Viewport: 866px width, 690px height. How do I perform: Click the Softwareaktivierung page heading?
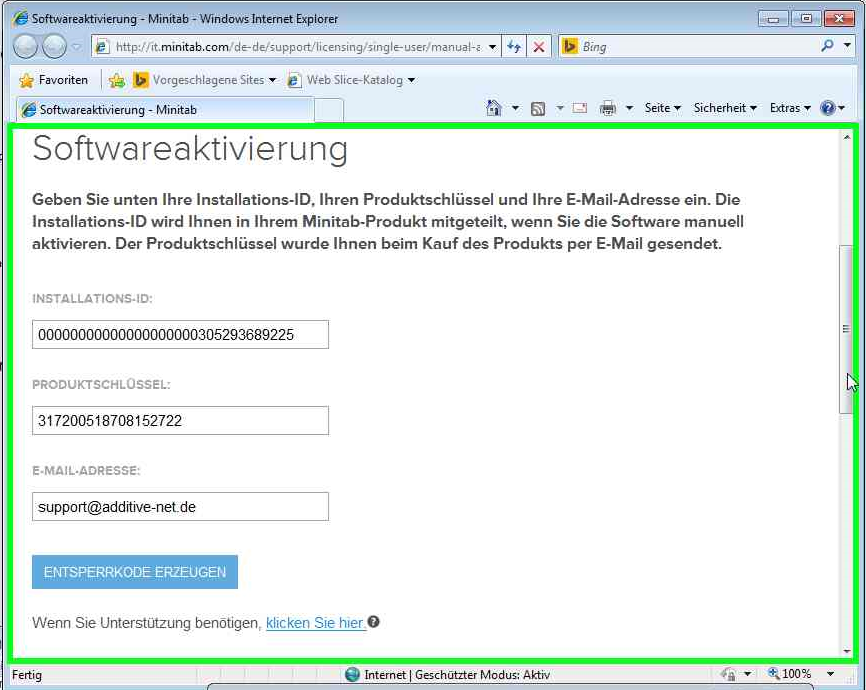point(190,149)
